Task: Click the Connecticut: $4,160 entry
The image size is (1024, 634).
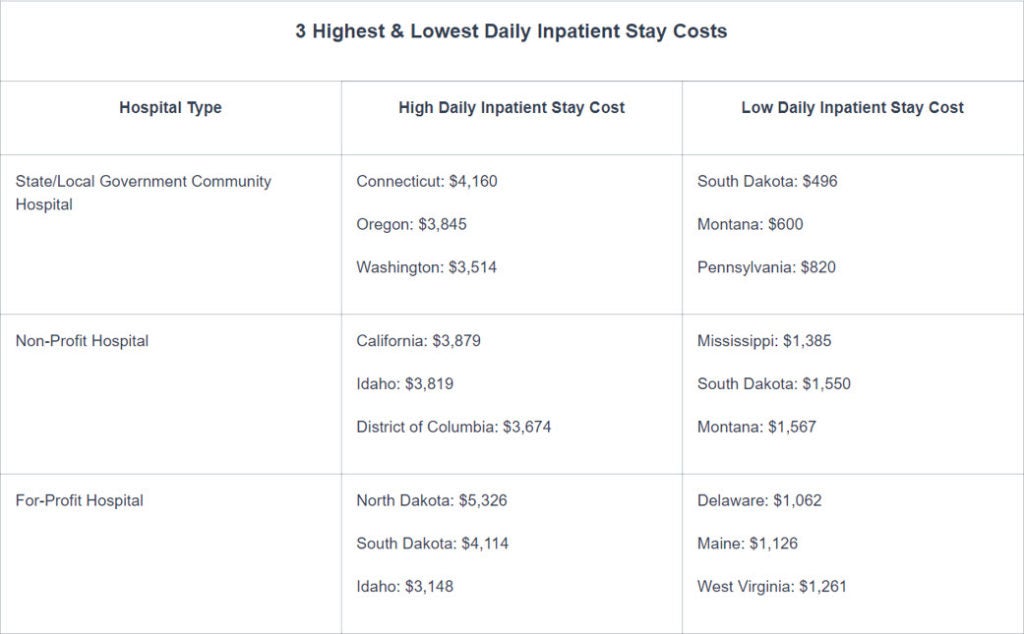Action: point(427,182)
